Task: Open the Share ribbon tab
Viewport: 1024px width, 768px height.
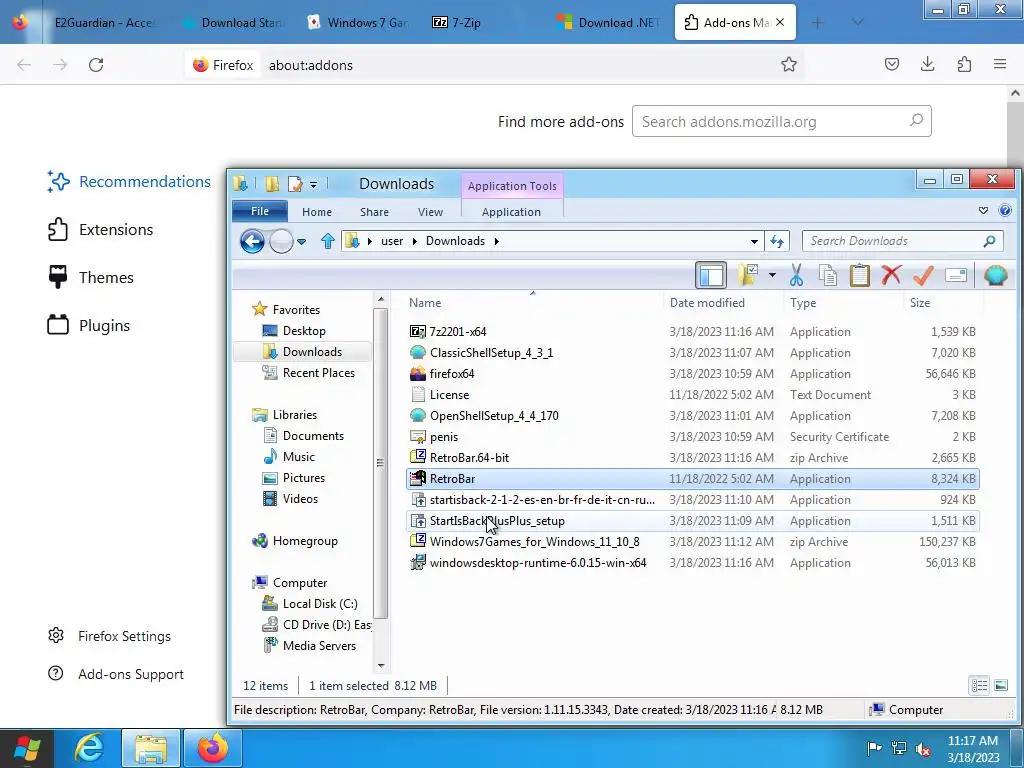Action: tap(374, 212)
